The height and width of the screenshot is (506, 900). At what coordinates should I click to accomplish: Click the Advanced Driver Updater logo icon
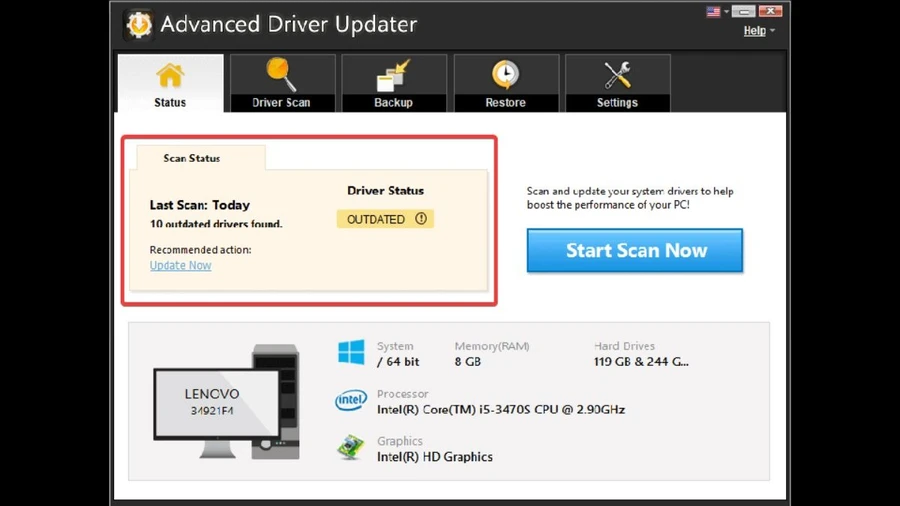click(139, 25)
